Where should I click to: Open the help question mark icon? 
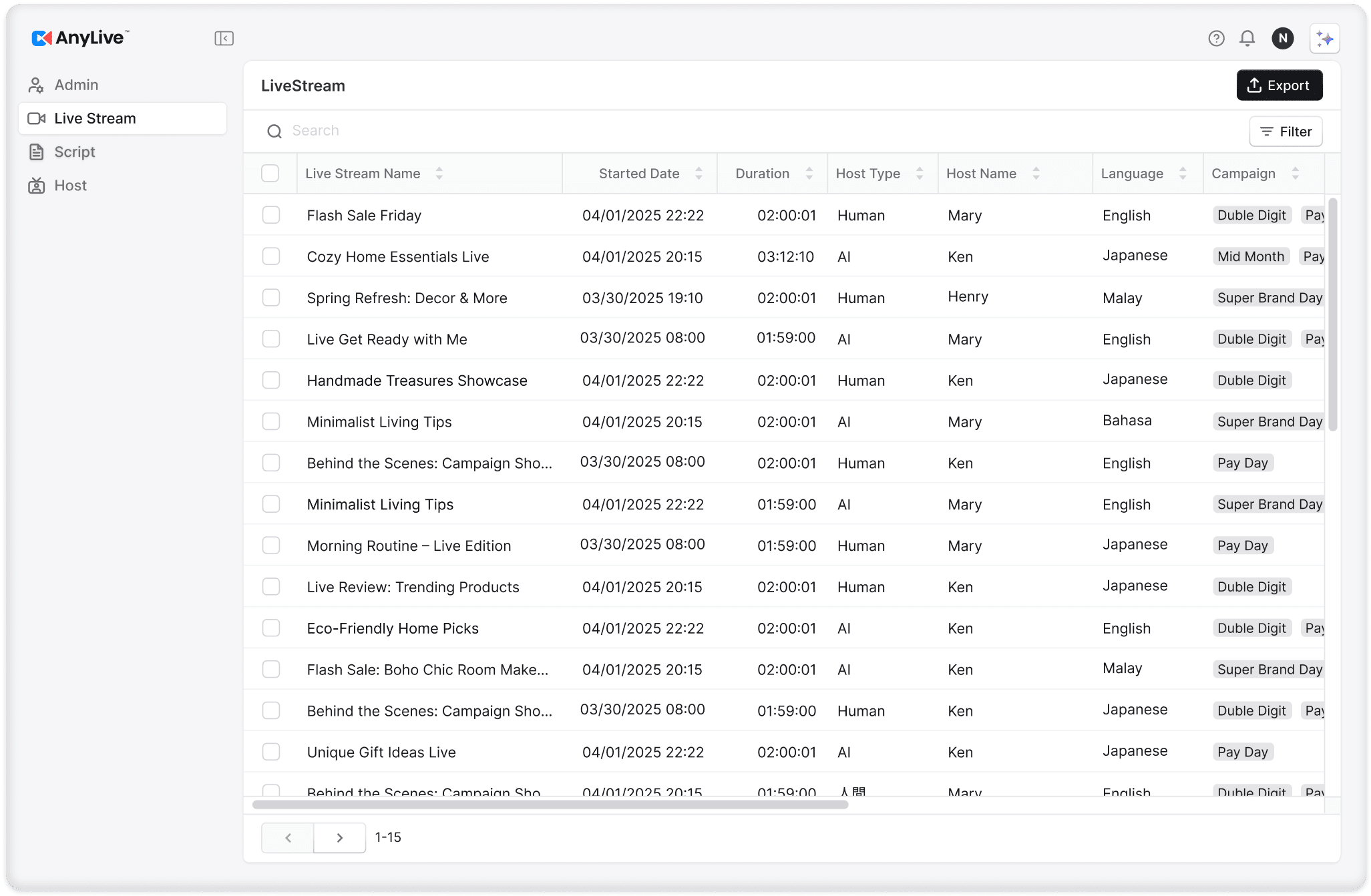(1216, 39)
